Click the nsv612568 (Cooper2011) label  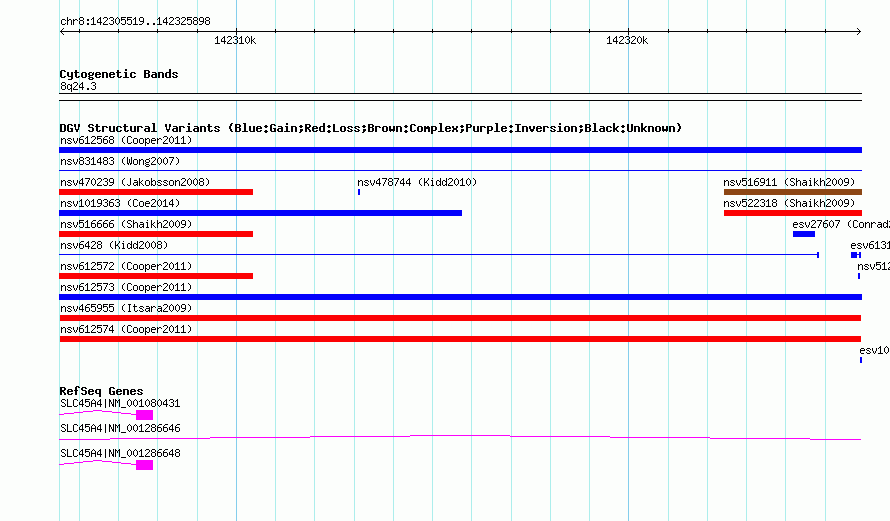(126, 140)
